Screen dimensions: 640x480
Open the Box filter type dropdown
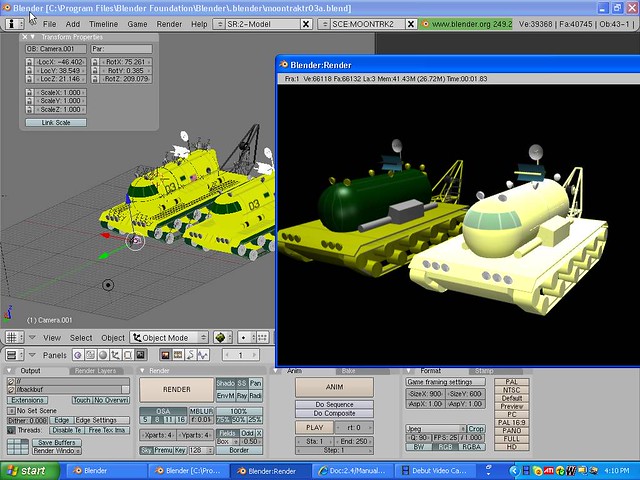pyautogui.click(x=227, y=442)
